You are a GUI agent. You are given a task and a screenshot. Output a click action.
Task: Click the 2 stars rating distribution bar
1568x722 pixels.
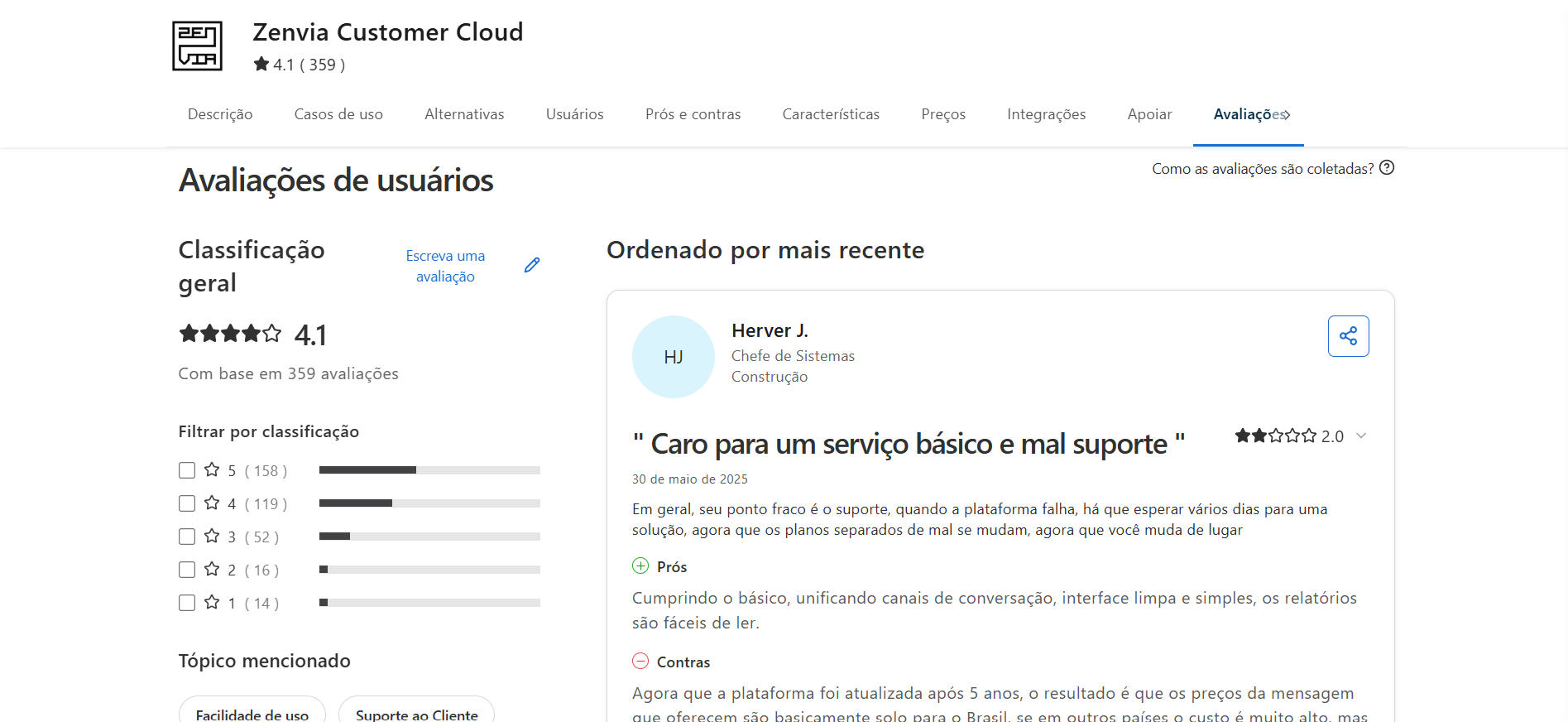[x=429, y=570]
